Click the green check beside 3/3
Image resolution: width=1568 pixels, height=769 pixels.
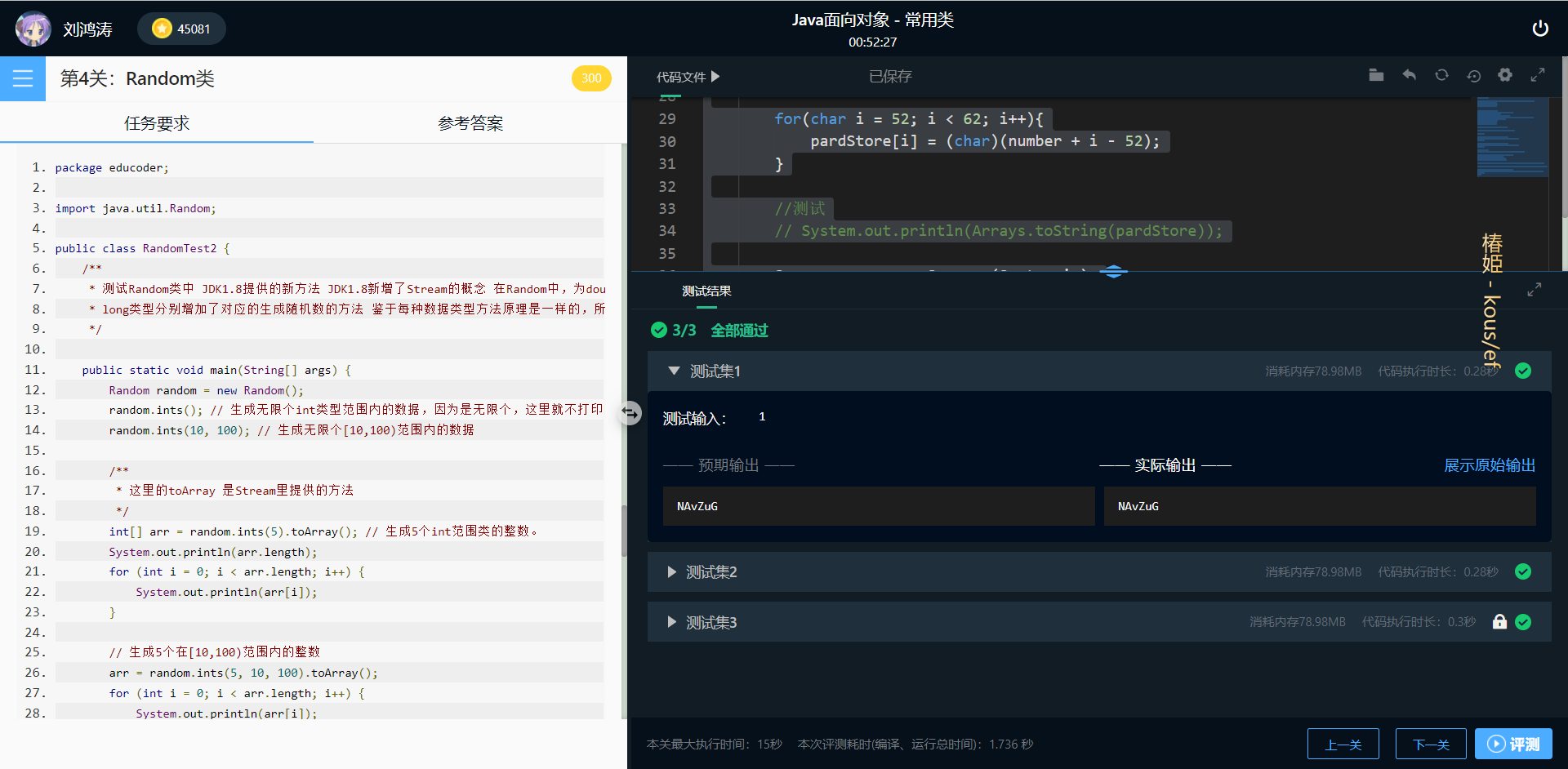(658, 330)
